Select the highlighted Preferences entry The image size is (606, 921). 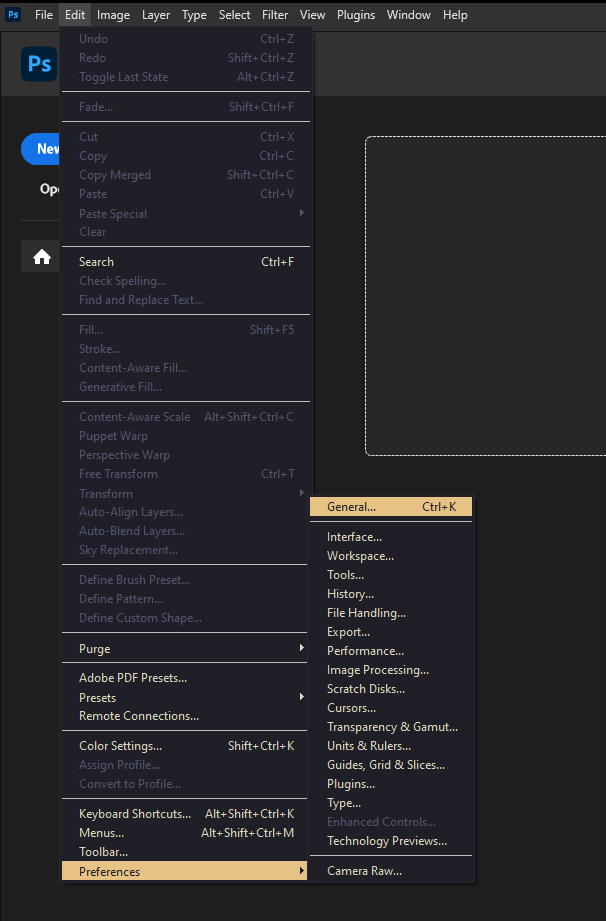click(184, 871)
